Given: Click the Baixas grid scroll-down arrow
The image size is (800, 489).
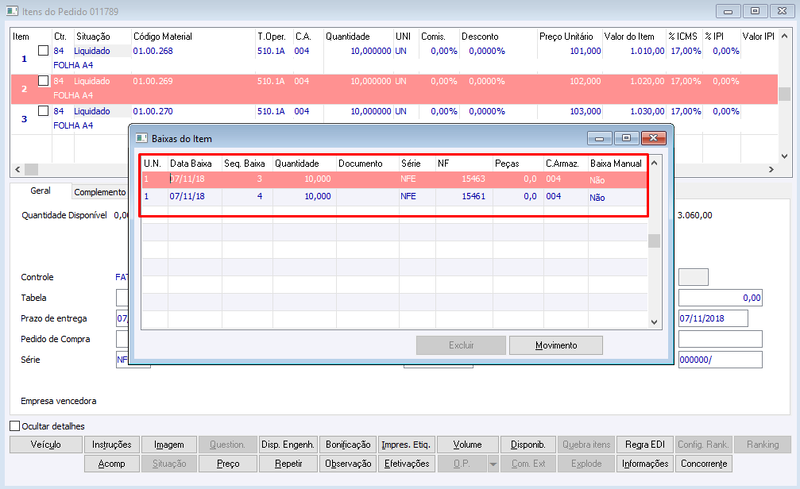Looking at the screenshot, I should pyautogui.click(x=654, y=322).
